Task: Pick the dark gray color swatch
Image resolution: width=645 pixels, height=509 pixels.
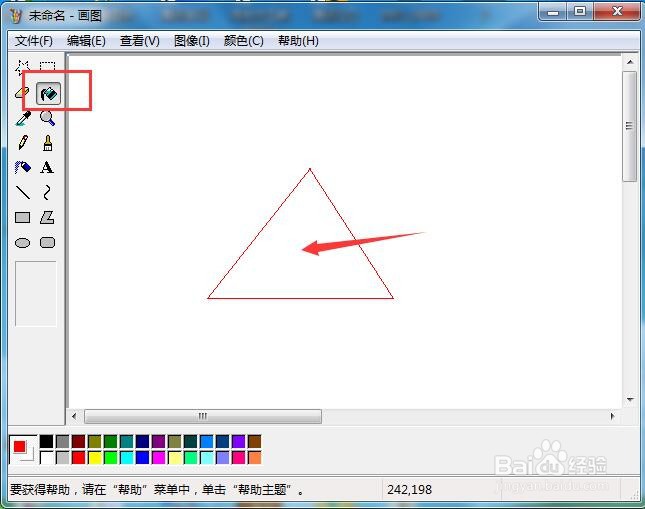Action: click(x=63, y=442)
